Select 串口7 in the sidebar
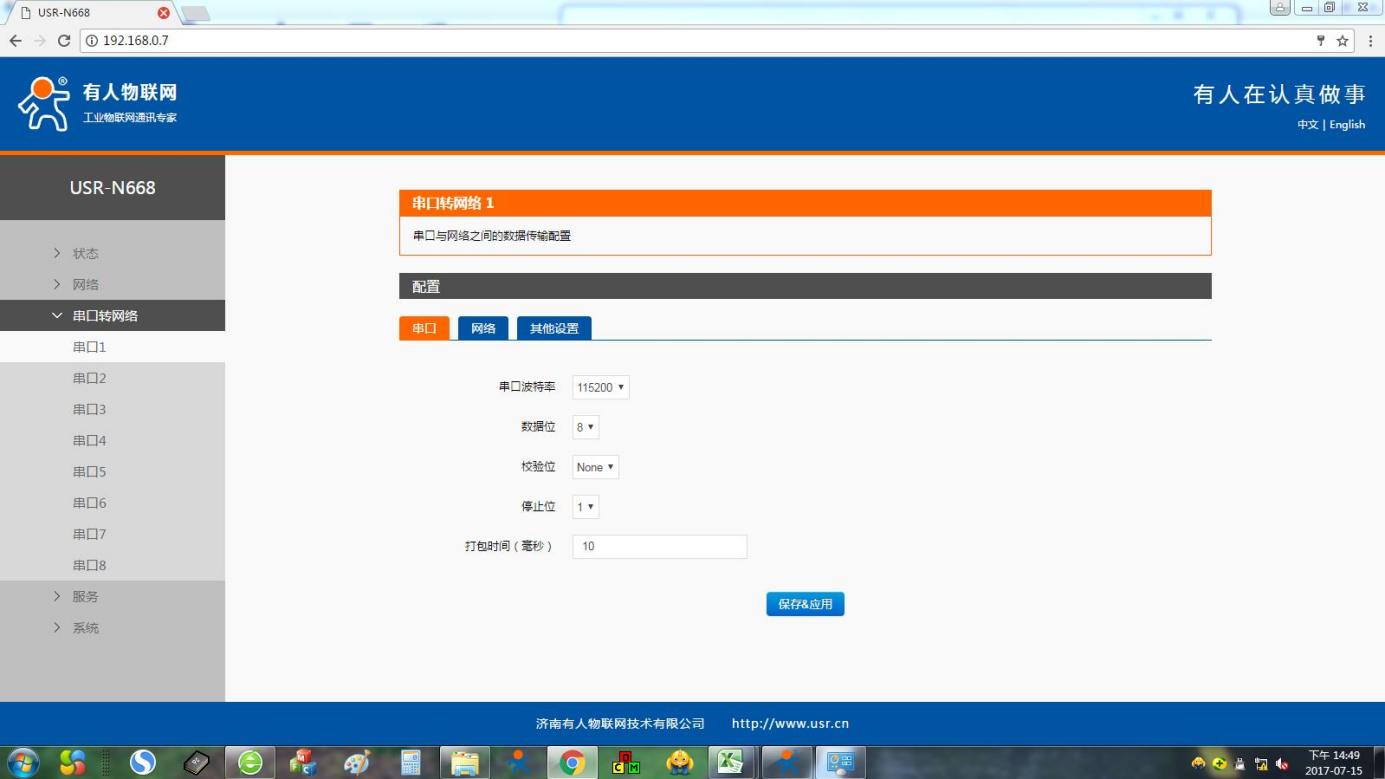The image size is (1385, 779). tap(112, 534)
